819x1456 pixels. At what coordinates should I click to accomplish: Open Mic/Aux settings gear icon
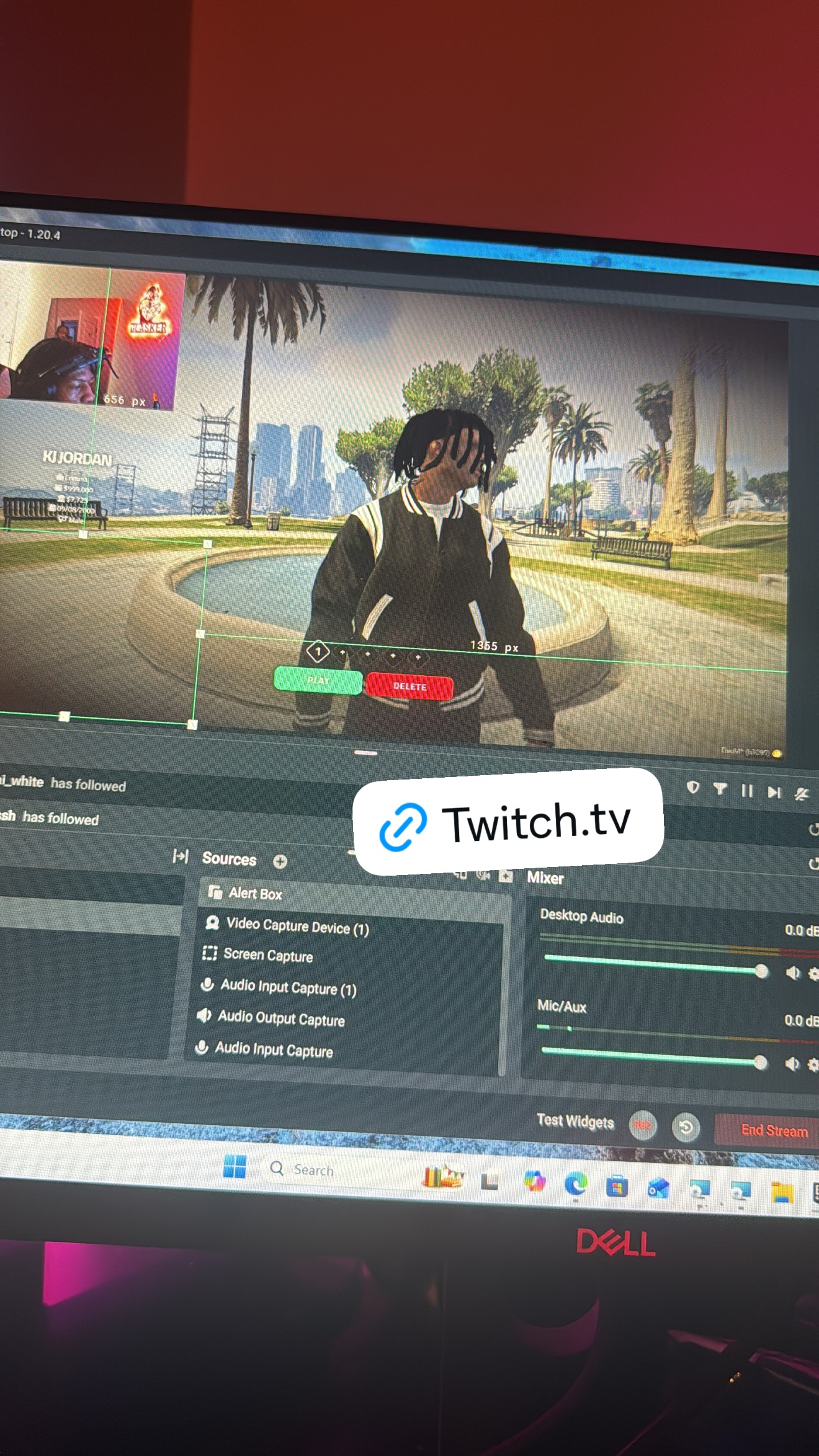click(813, 1065)
